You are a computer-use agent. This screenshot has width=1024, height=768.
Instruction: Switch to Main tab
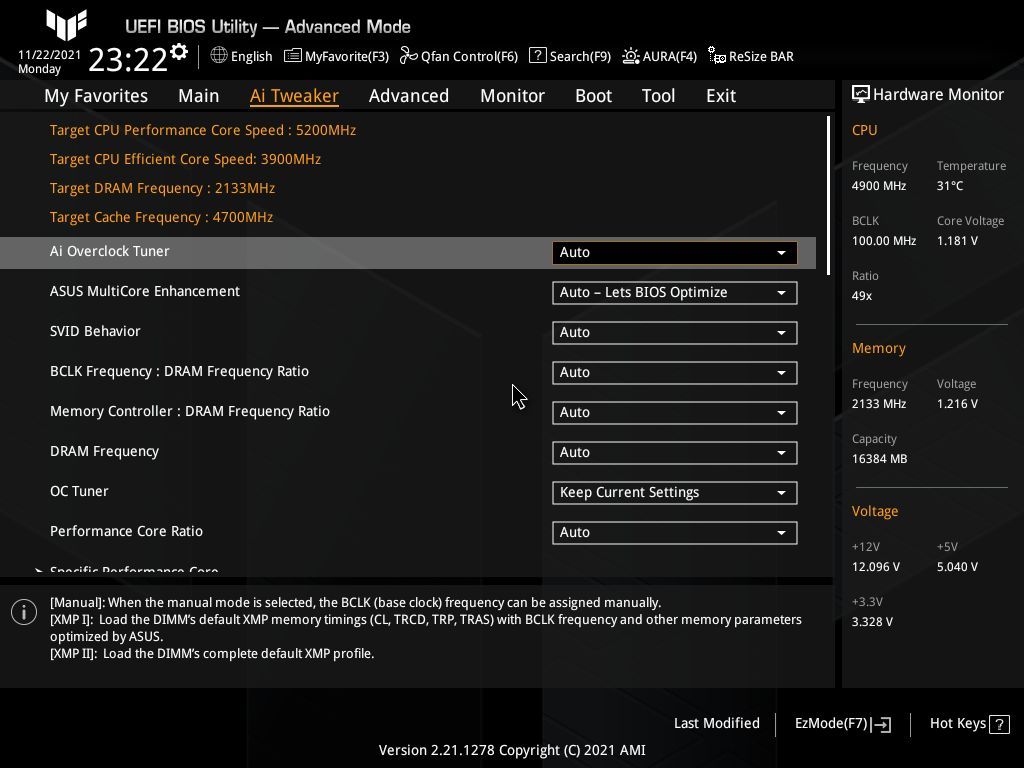(199, 96)
